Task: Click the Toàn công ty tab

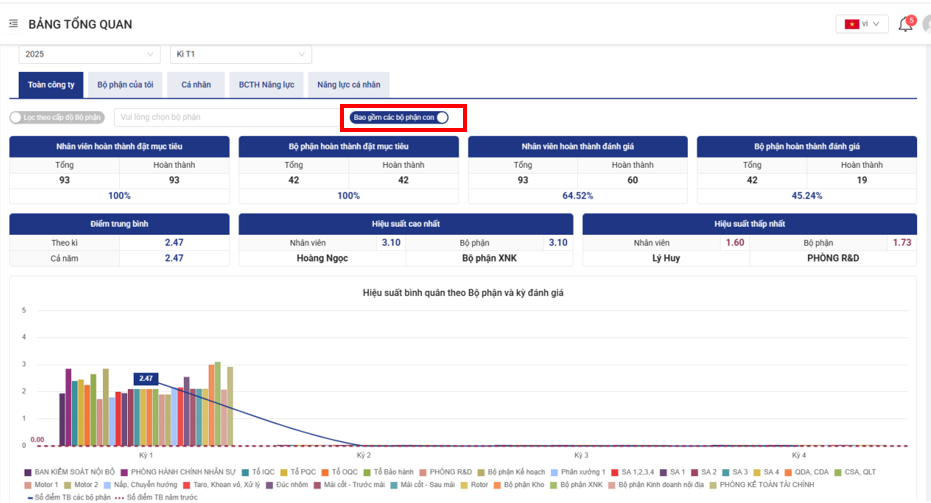Action: (49, 85)
